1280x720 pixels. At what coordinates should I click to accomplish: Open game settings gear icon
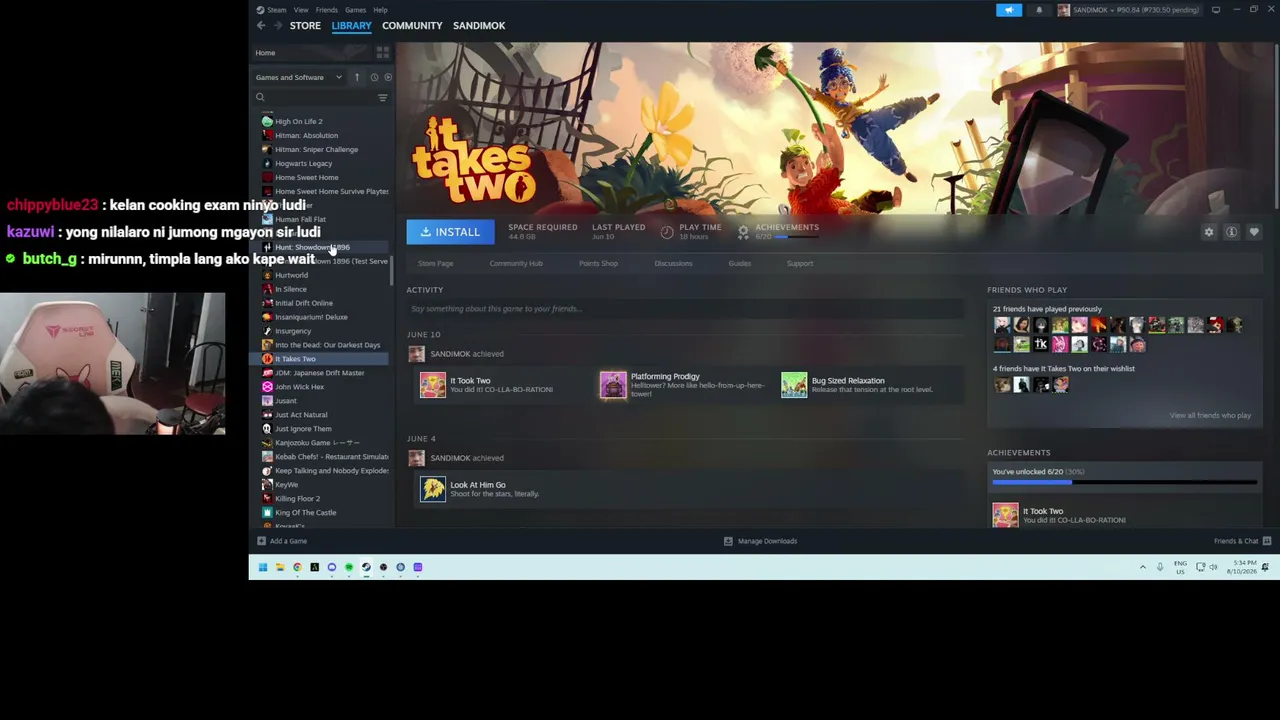pos(1209,232)
